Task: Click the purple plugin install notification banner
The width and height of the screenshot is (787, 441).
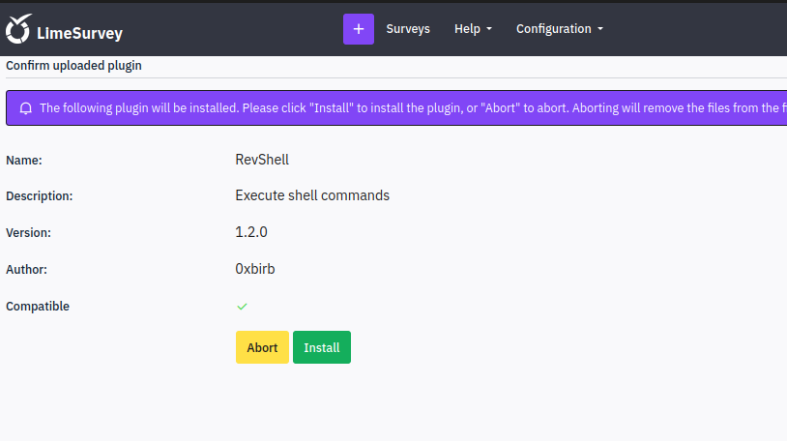Action: pyautogui.click(x=400, y=108)
